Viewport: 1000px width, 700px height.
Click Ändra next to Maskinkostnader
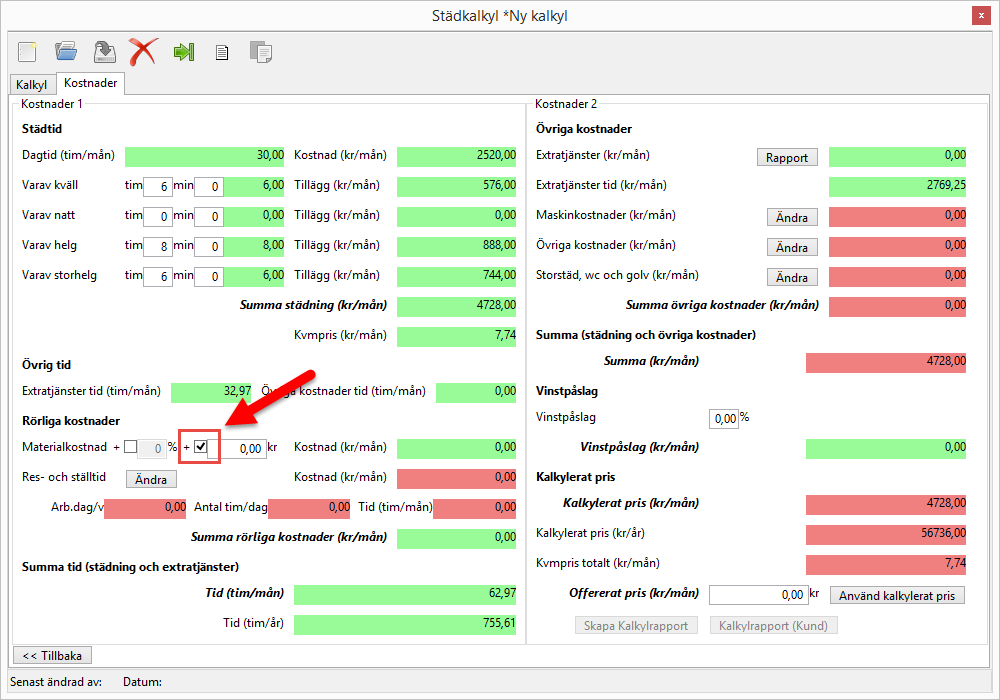point(792,217)
